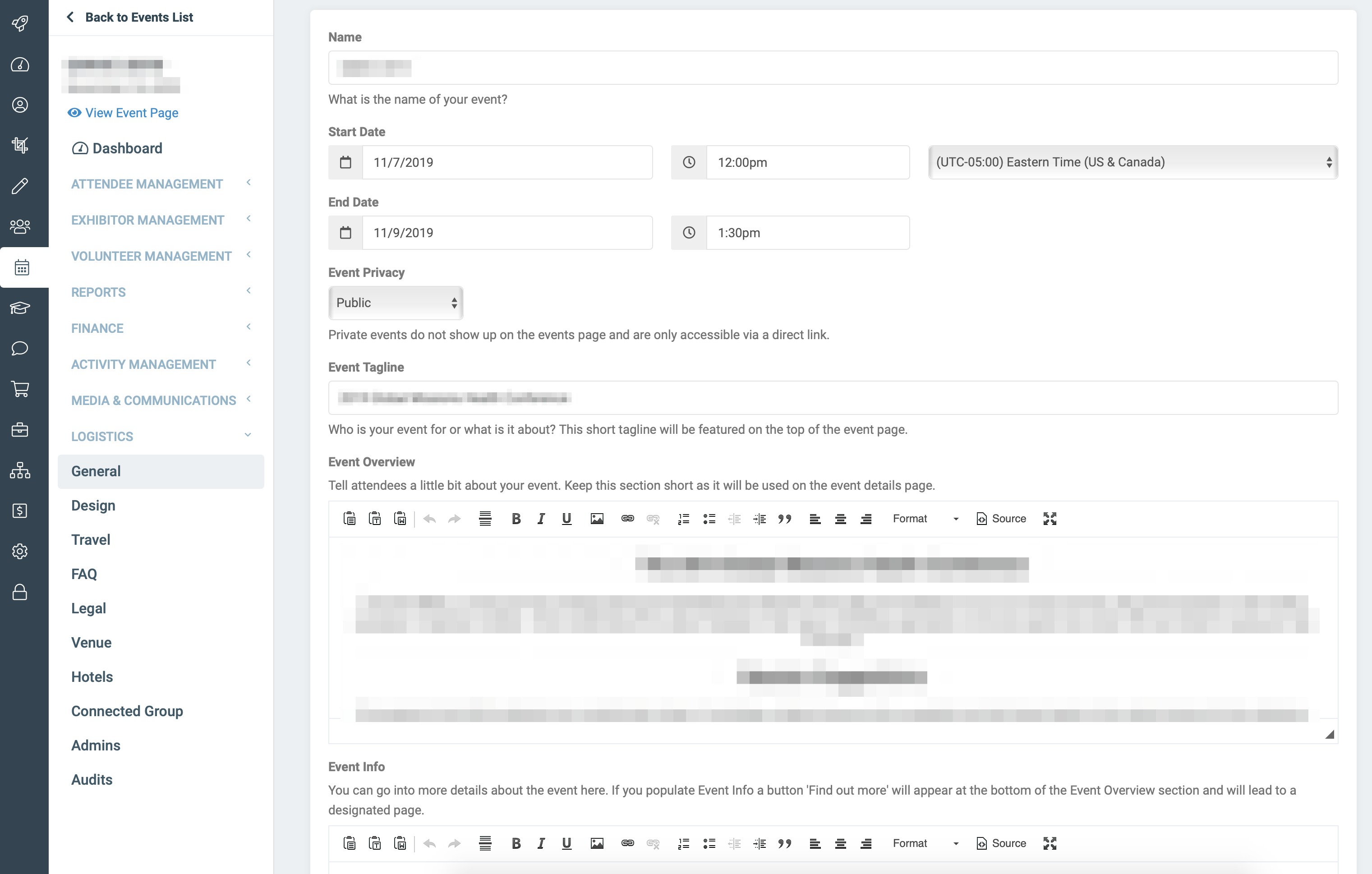Click the padlock icon in sidebar

tap(20, 592)
